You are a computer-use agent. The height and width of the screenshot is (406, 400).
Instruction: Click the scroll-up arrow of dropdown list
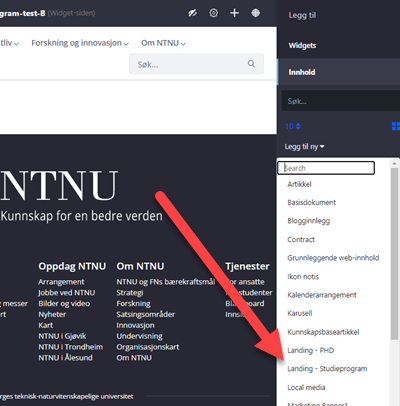(395, 163)
